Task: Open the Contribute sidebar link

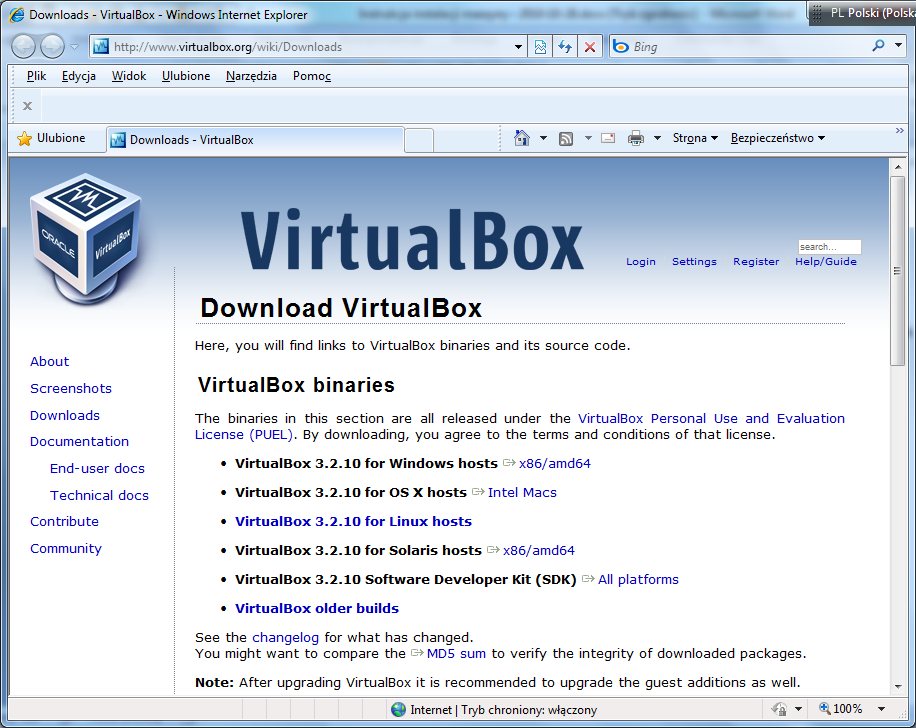Action: [64, 522]
